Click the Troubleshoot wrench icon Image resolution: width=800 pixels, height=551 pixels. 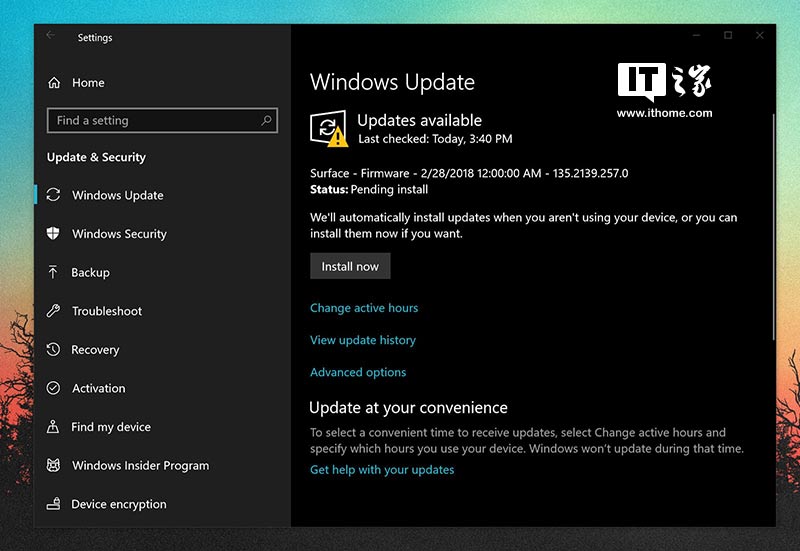(54, 311)
